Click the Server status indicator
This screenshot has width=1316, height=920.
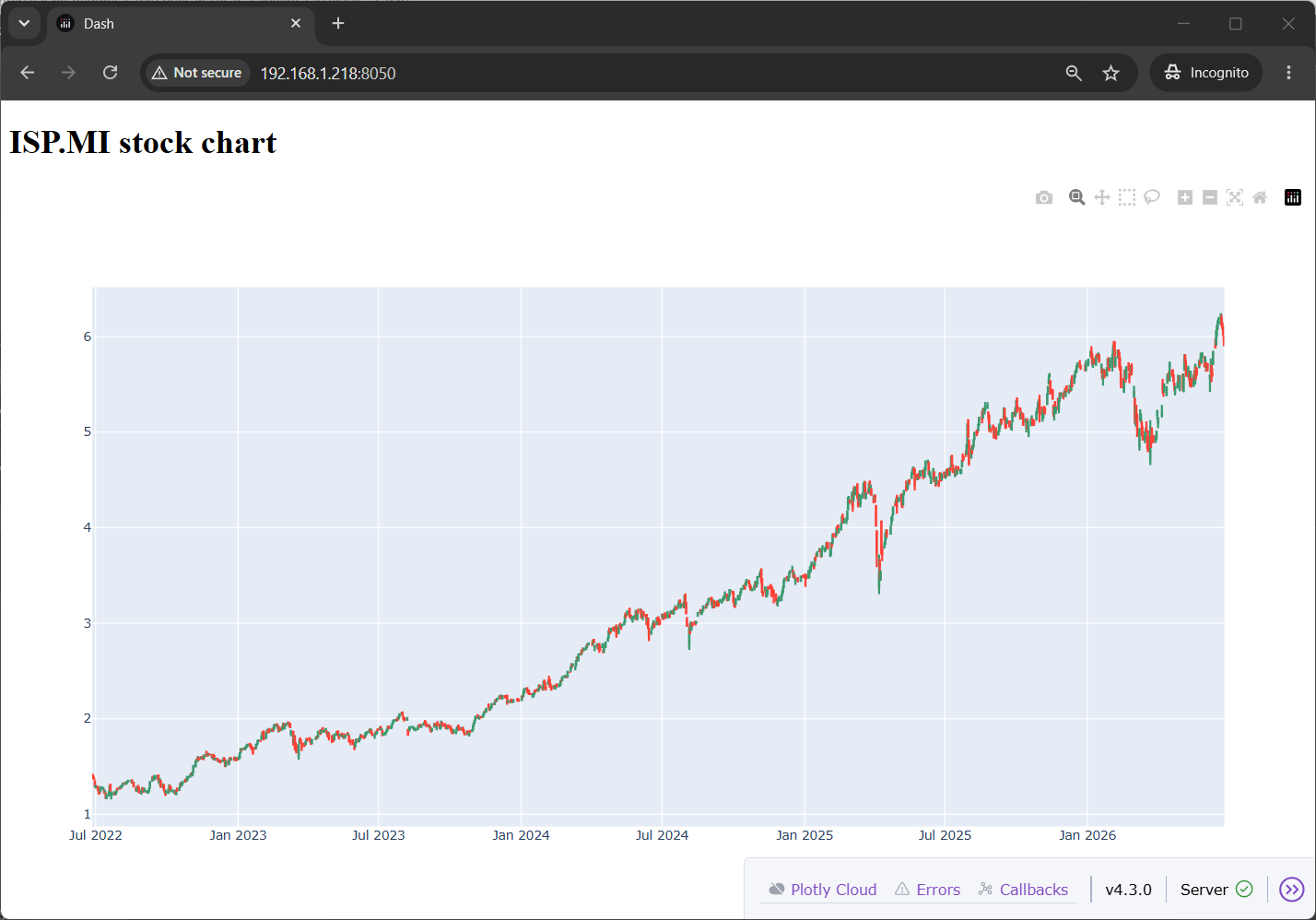pyautogui.click(x=1216, y=890)
